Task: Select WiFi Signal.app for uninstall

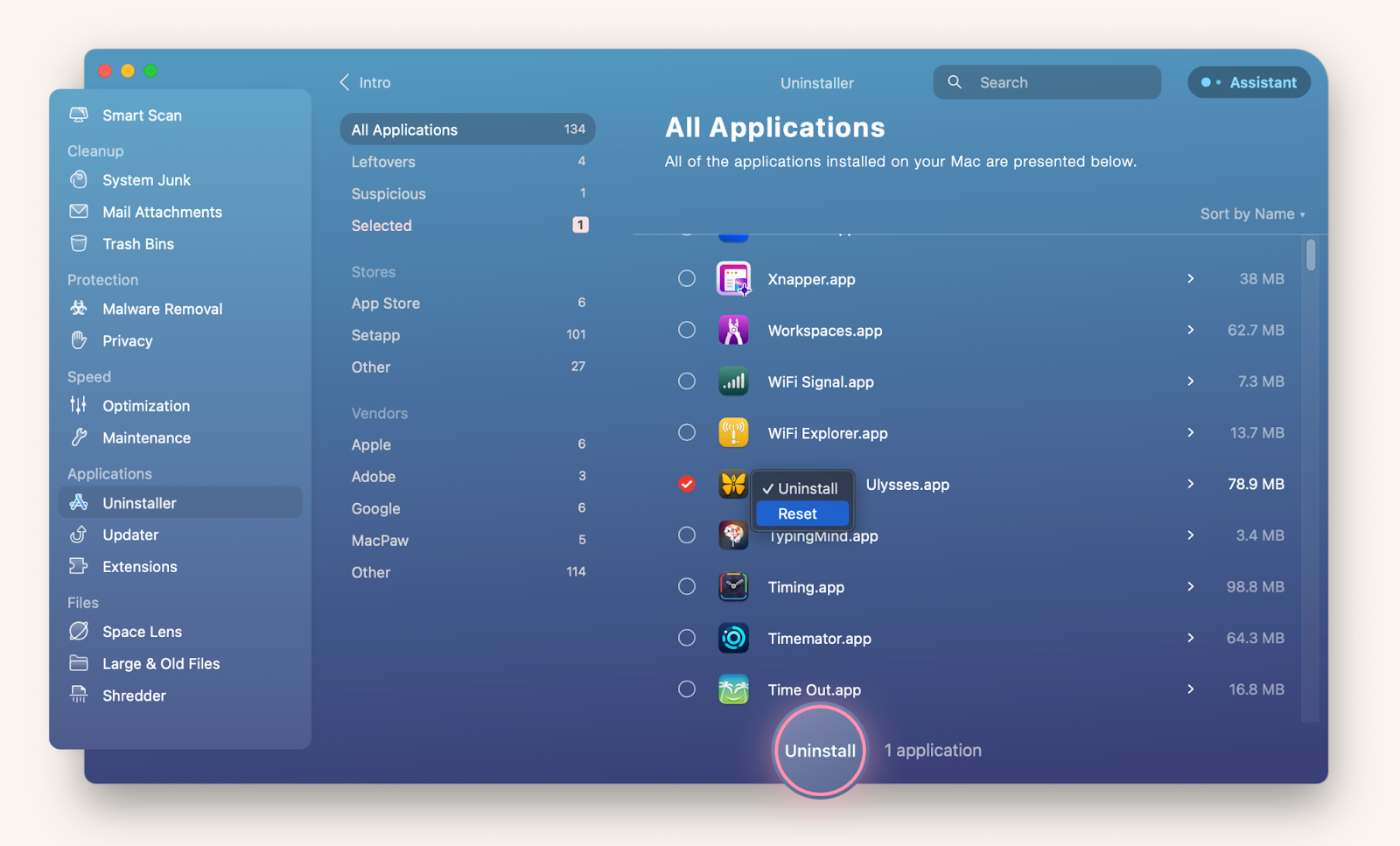Action: 687,381
